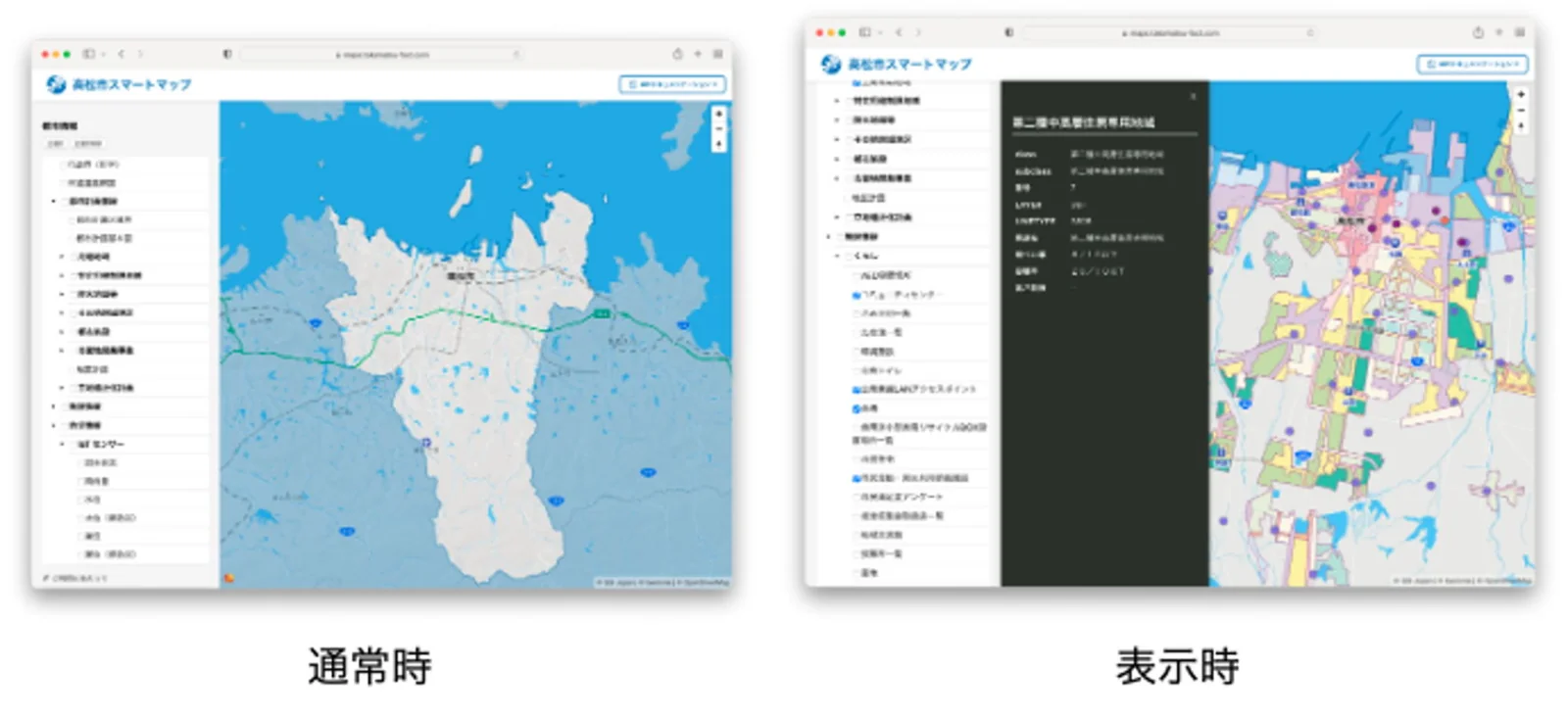
Task: Collapse the IoT センサー group
Action: (63, 444)
